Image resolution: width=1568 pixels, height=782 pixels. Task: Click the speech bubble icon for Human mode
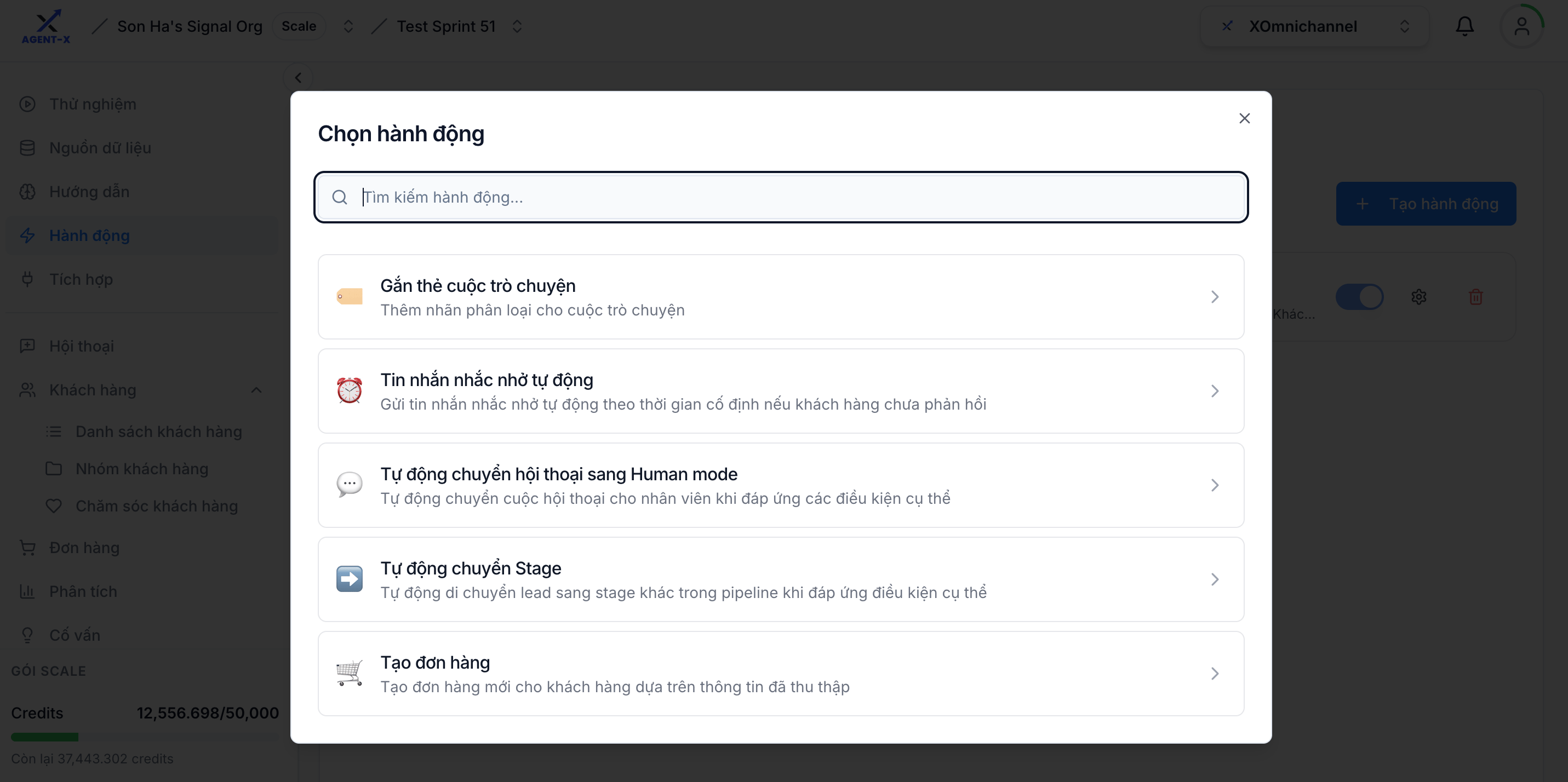(x=350, y=485)
